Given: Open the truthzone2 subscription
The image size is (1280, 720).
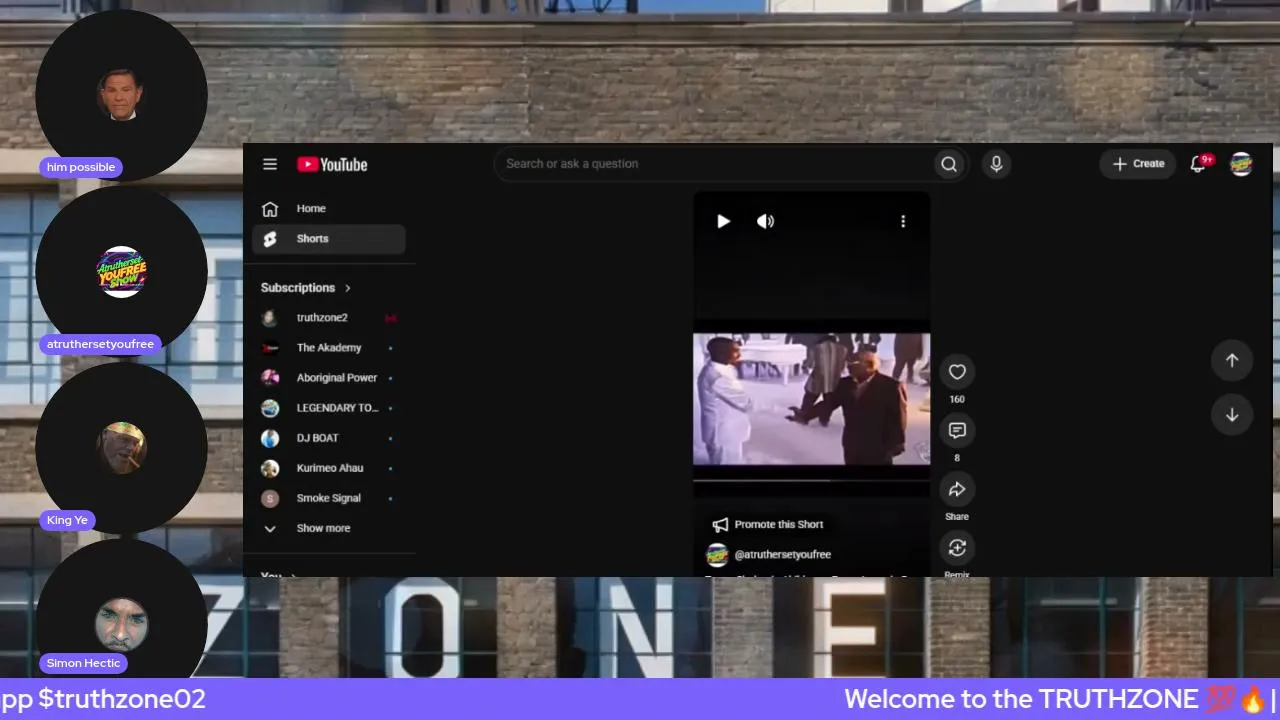Looking at the screenshot, I should [x=329, y=318].
